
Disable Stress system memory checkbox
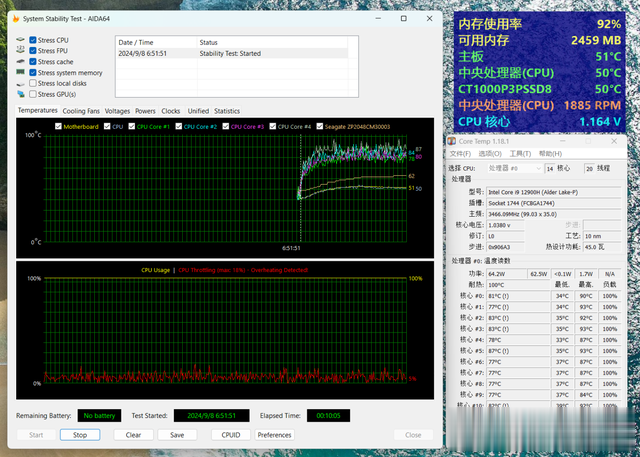pyautogui.click(x=33, y=72)
